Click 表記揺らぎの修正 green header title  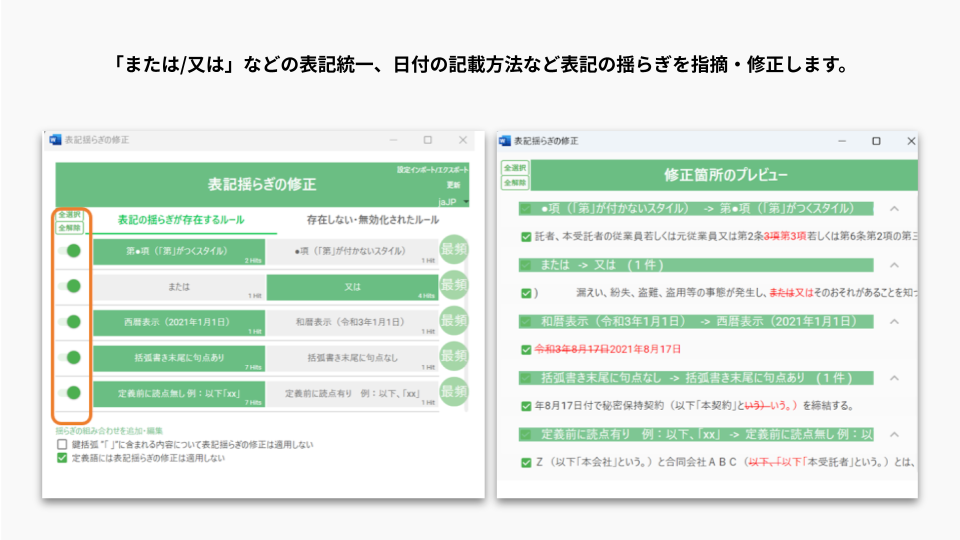point(262,184)
